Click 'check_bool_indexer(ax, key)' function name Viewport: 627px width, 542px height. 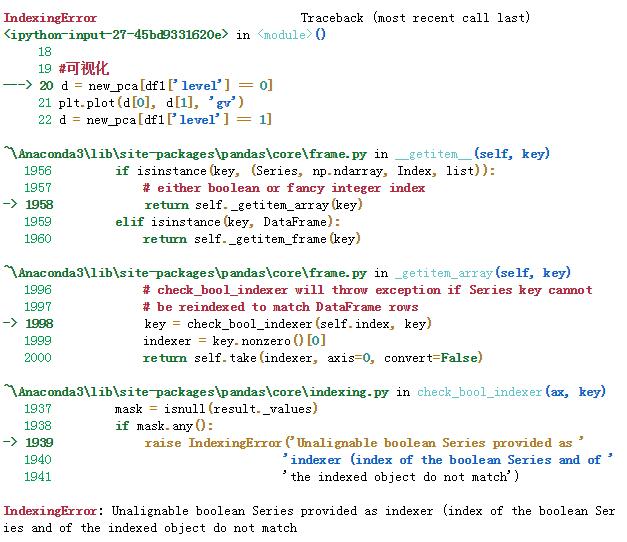pyautogui.click(x=511, y=392)
